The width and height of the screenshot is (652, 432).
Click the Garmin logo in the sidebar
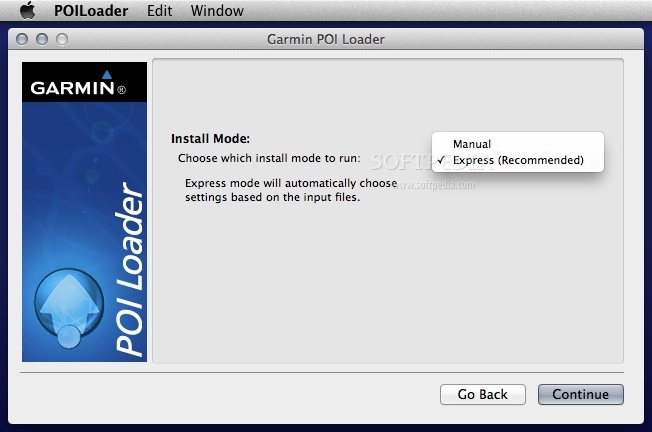(78, 87)
